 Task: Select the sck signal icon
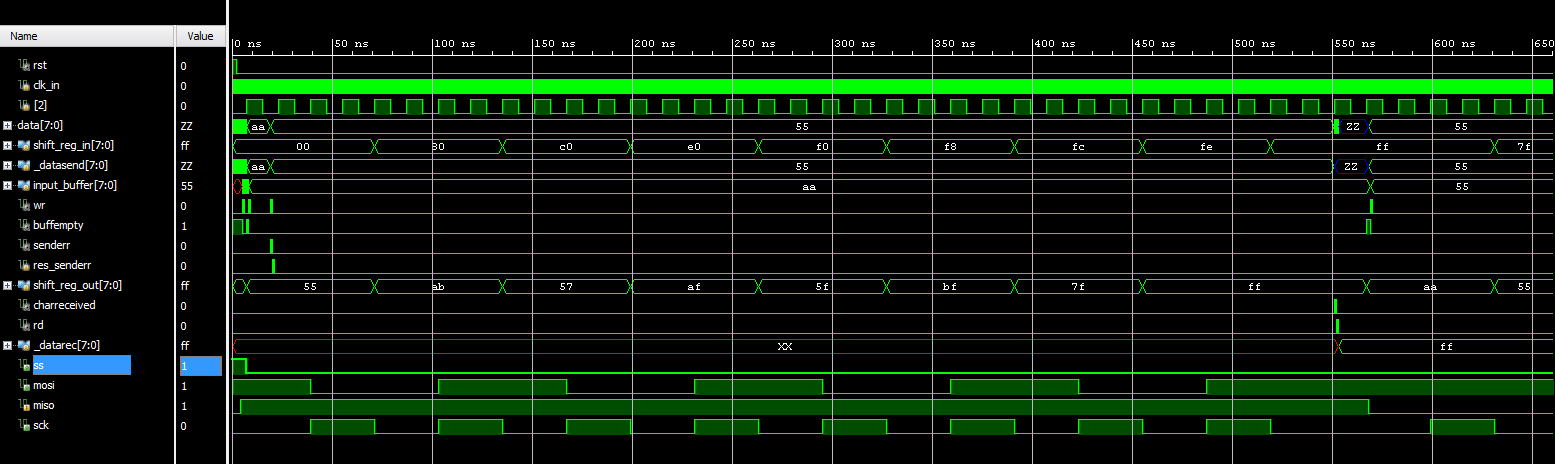click(25, 426)
